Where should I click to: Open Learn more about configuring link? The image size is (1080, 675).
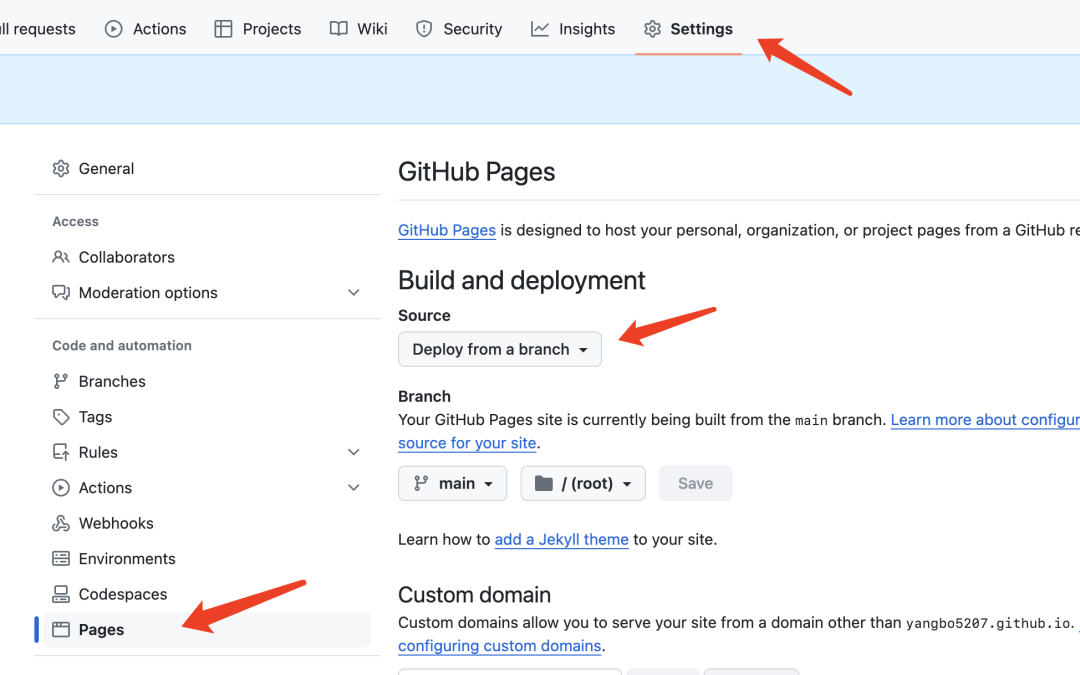pyautogui.click(x=985, y=420)
